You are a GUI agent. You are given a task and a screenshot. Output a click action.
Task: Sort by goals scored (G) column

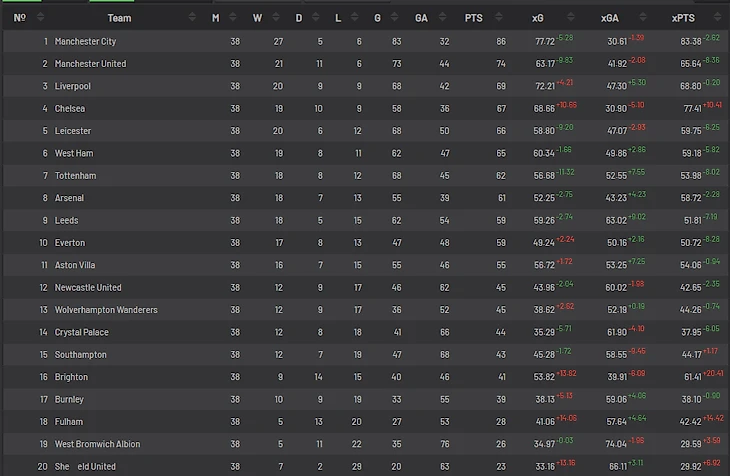tap(377, 18)
